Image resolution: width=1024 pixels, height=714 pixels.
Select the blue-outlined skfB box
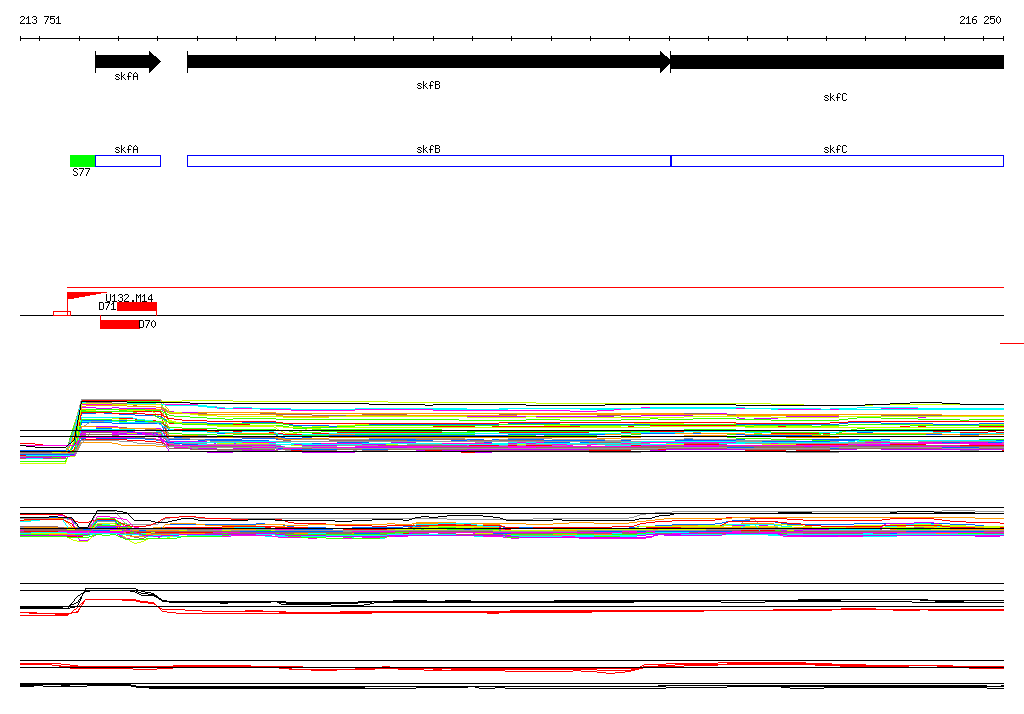429,161
